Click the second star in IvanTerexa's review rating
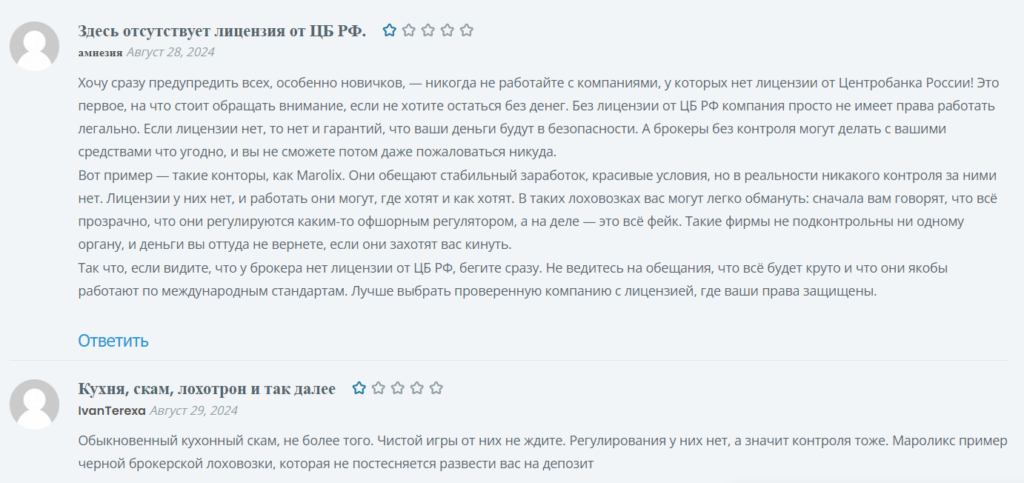 (x=378, y=388)
